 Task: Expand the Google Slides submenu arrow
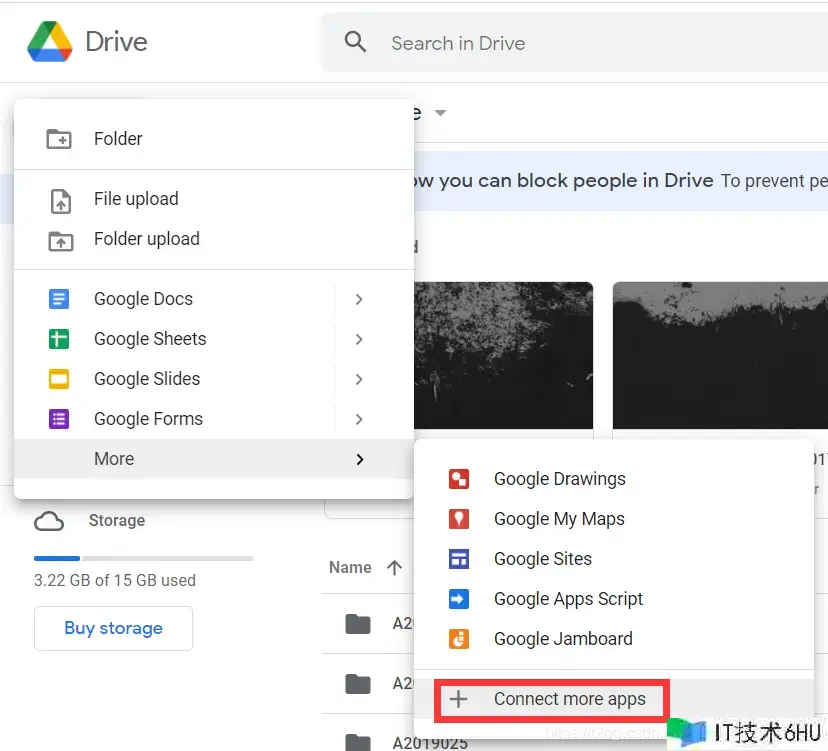[x=359, y=379]
